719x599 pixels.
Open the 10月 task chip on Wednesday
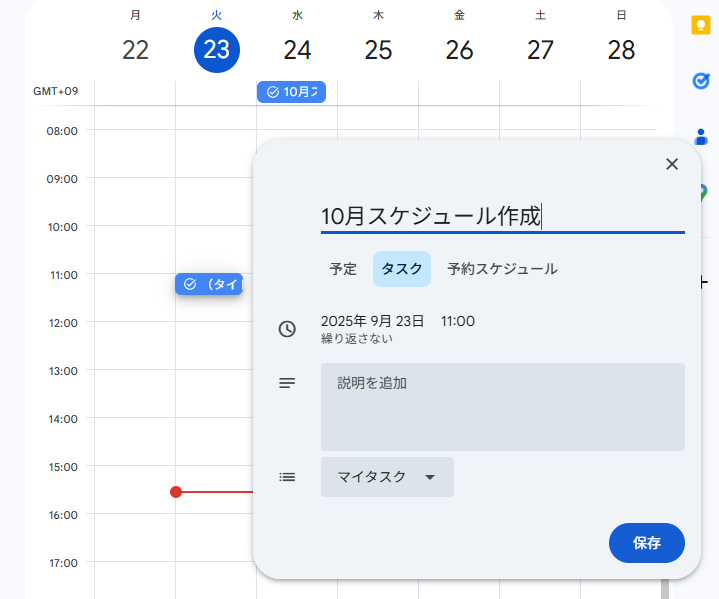point(291,92)
